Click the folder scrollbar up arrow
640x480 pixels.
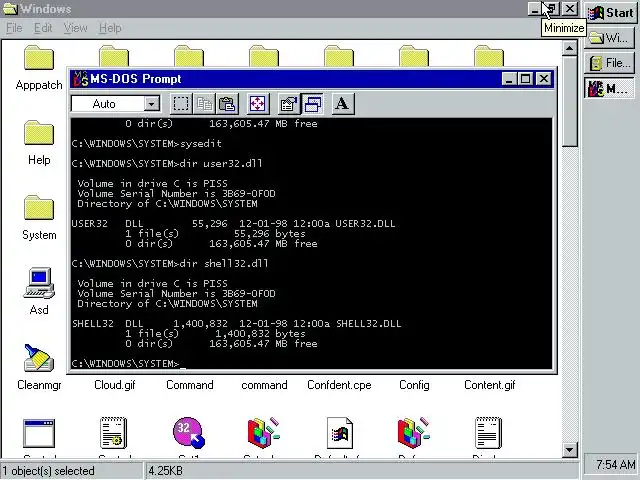(x=569, y=49)
